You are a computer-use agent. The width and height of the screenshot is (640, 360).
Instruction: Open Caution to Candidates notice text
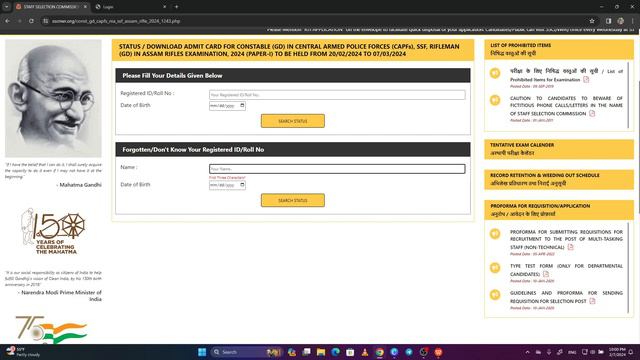coord(566,106)
